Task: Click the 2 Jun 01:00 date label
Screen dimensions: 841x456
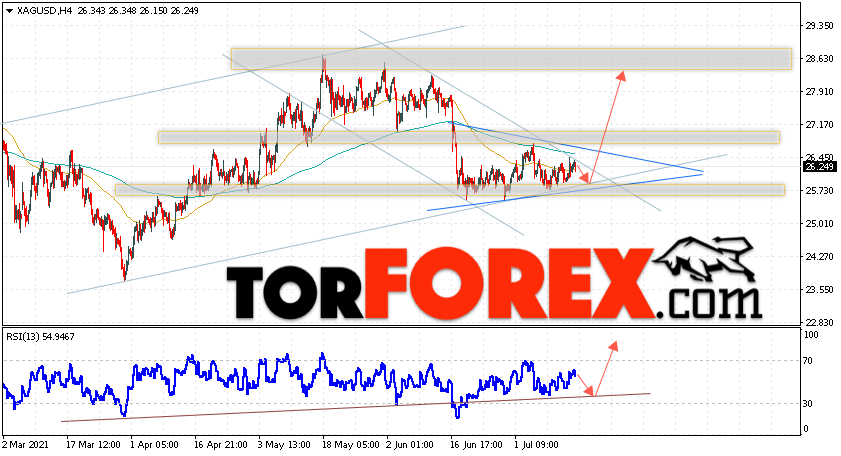Action: click(x=410, y=445)
